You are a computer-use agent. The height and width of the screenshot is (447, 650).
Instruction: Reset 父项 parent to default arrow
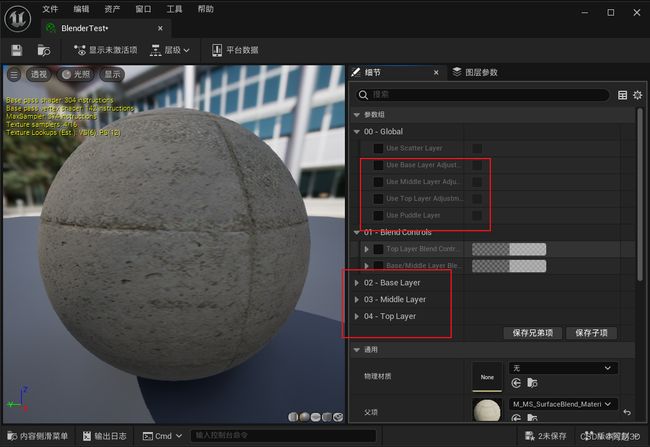[627, 412]
